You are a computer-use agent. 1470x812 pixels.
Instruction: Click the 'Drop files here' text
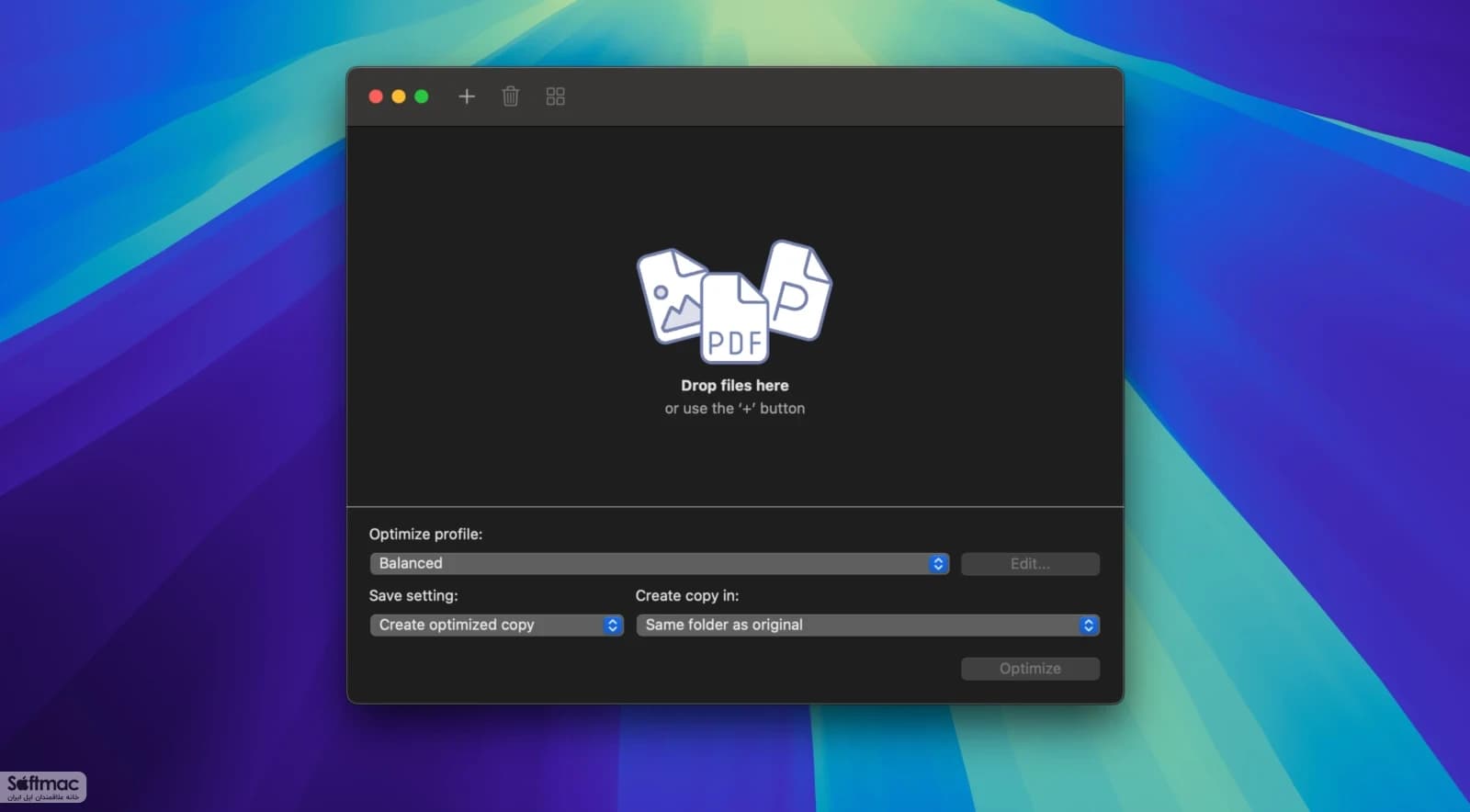tap(735, 385)
